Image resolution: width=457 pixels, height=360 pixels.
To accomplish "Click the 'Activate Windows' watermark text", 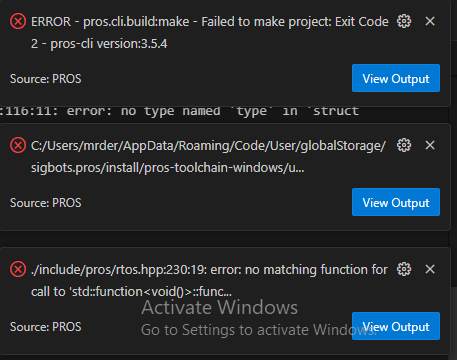I will (220, 307).
